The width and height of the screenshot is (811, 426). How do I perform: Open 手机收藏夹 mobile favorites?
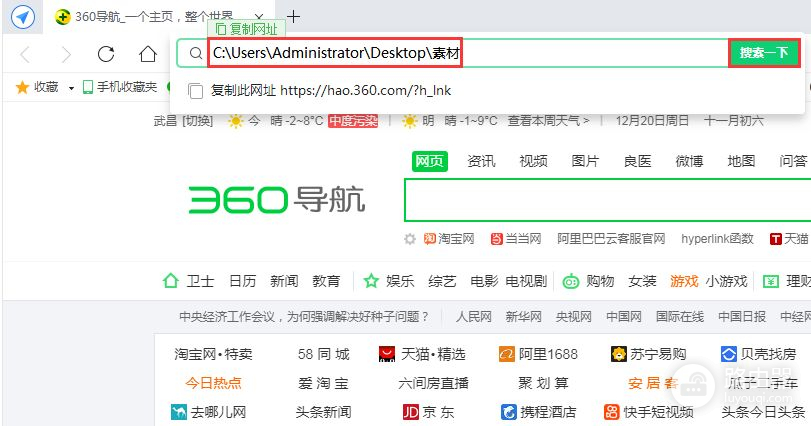119,88
